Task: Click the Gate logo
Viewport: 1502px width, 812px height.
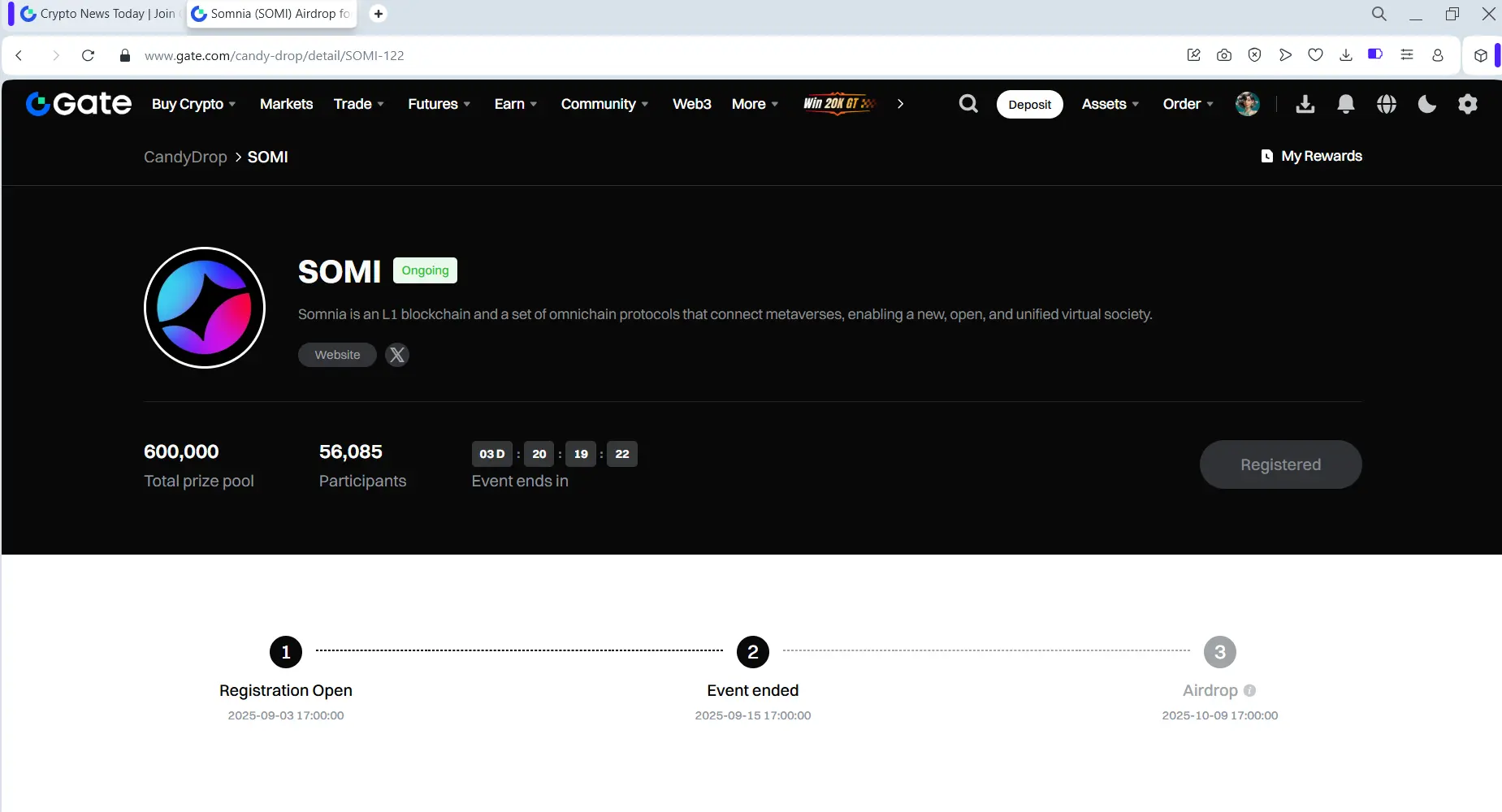Action: coord(79,104)
